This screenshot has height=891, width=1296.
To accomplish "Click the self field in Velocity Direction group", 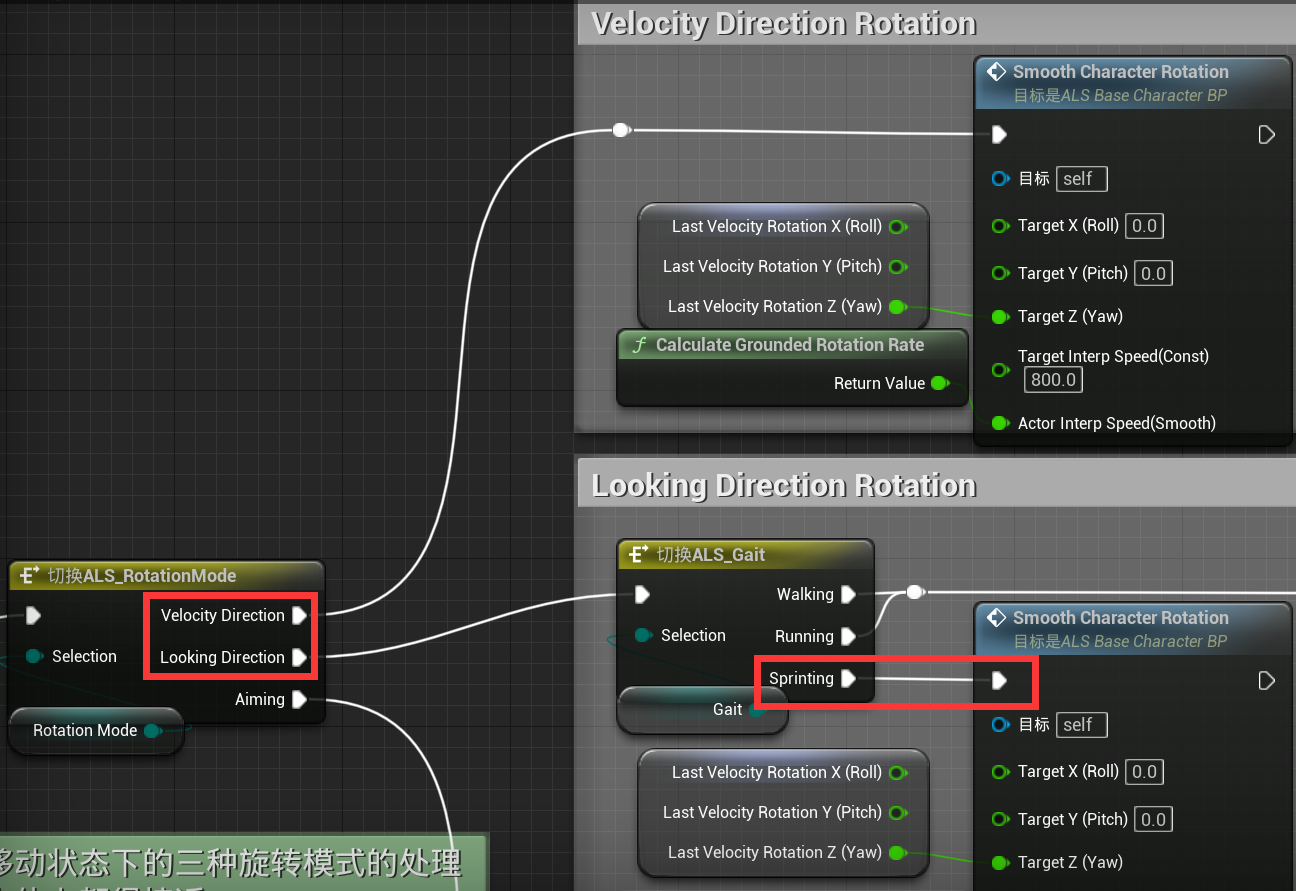I will click(1082, 179).
